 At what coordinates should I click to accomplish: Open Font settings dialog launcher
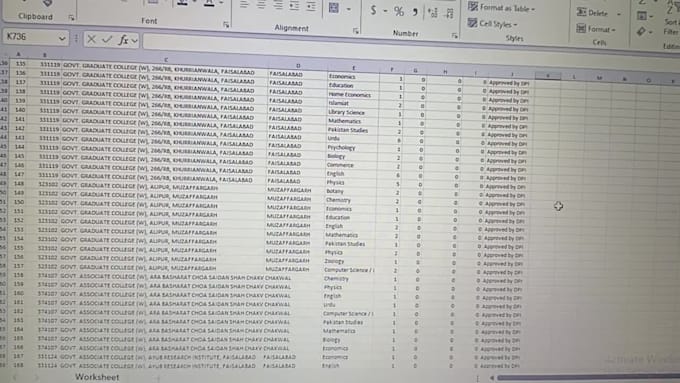pos(226,25)
